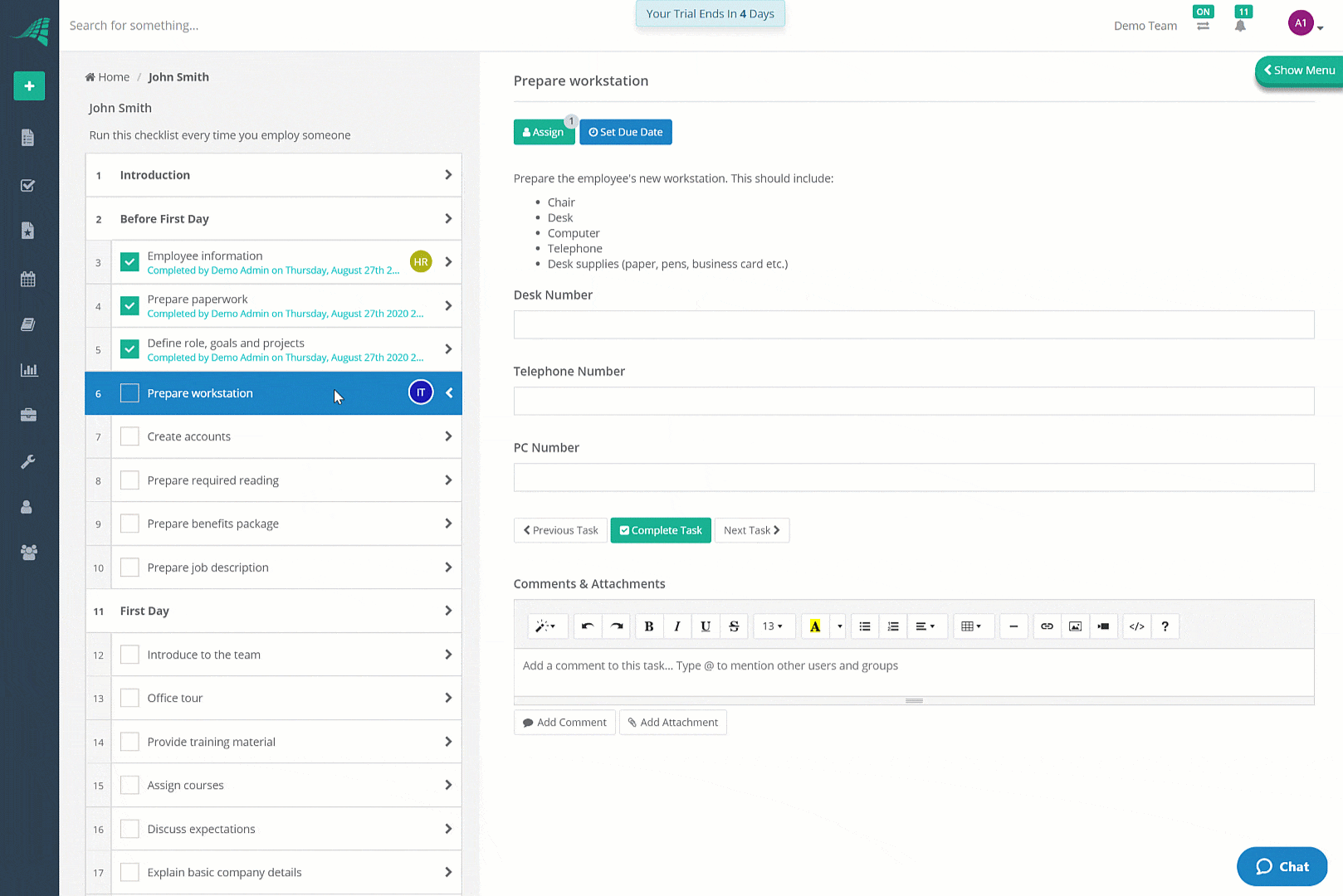Click the yellow font highlight color button
The width and height of the screenshot is (1343, 896).
click(815, 626)
